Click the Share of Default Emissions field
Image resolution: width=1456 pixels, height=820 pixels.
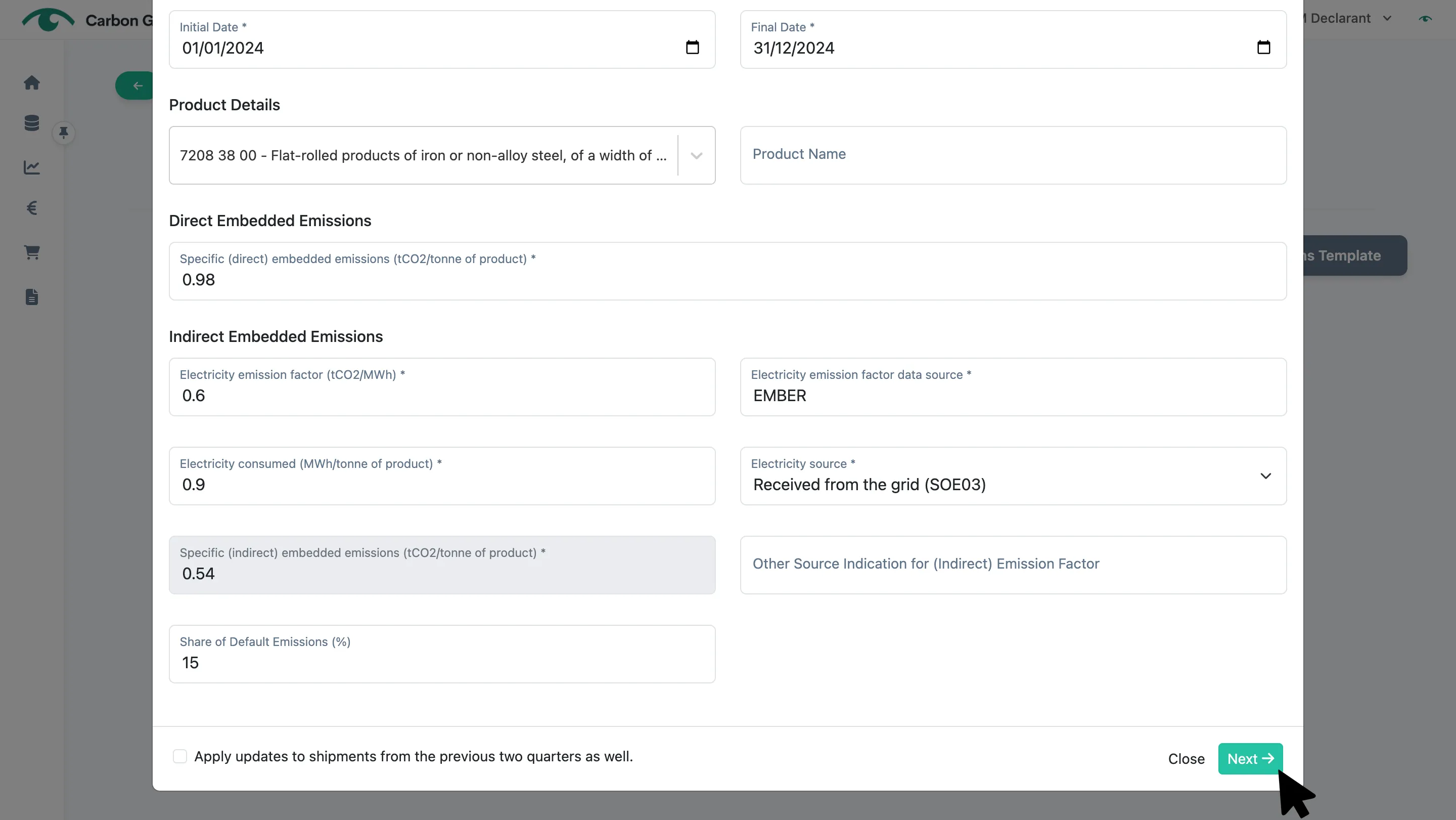tap(442, 654)
